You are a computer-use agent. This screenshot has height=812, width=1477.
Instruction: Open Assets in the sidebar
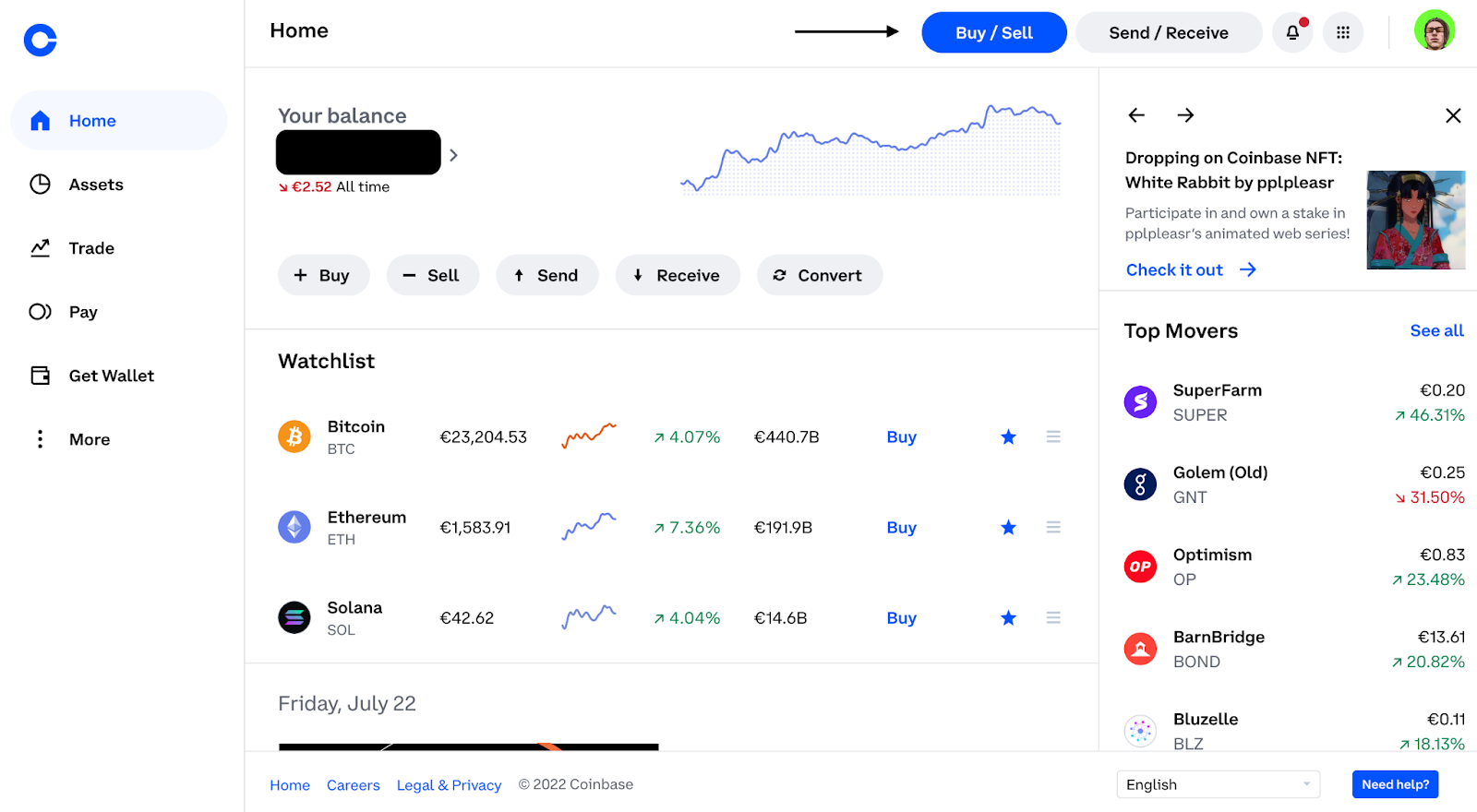tap(118, 185)
